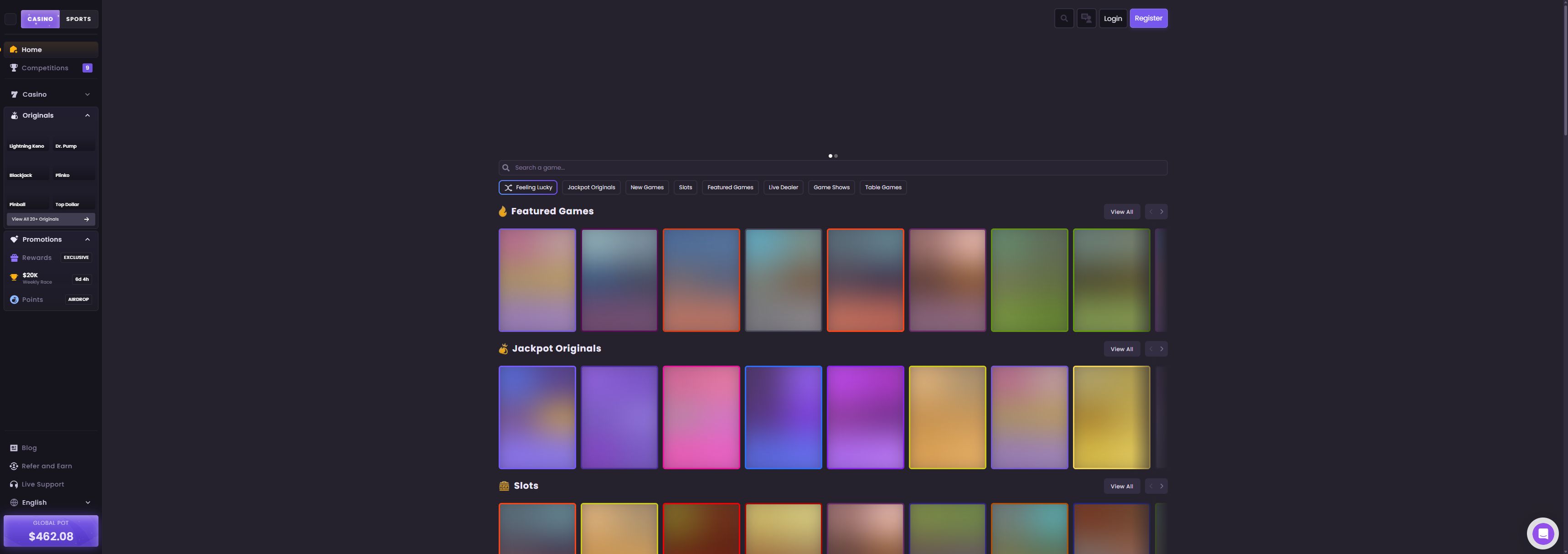Click the header search magnifier icon
Image resolution: width=1568 pixels, height=554 pixels.
[1064, 18]
